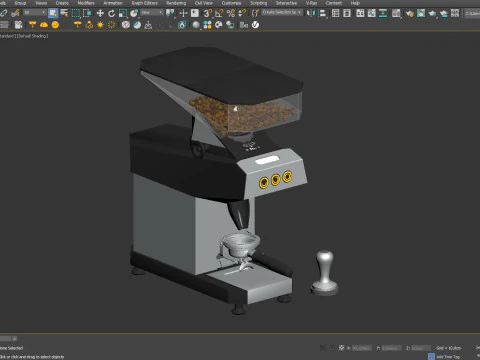This screenshot has width=480, height=360.
Task: Open the Create menu
Action: click(62, 3)
